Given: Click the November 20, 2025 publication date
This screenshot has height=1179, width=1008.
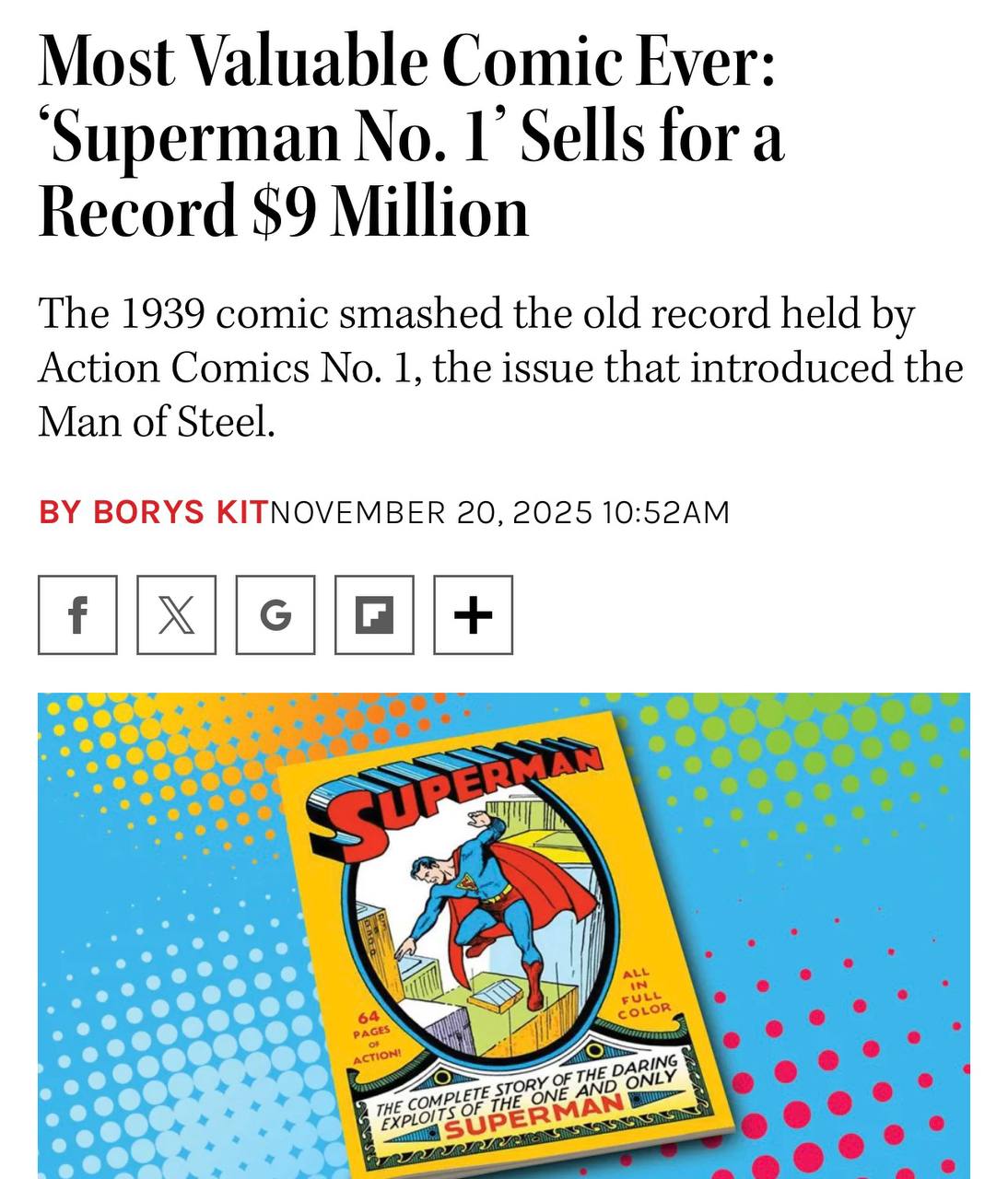Looking at the screenshot, I should [x=429, y=512].
